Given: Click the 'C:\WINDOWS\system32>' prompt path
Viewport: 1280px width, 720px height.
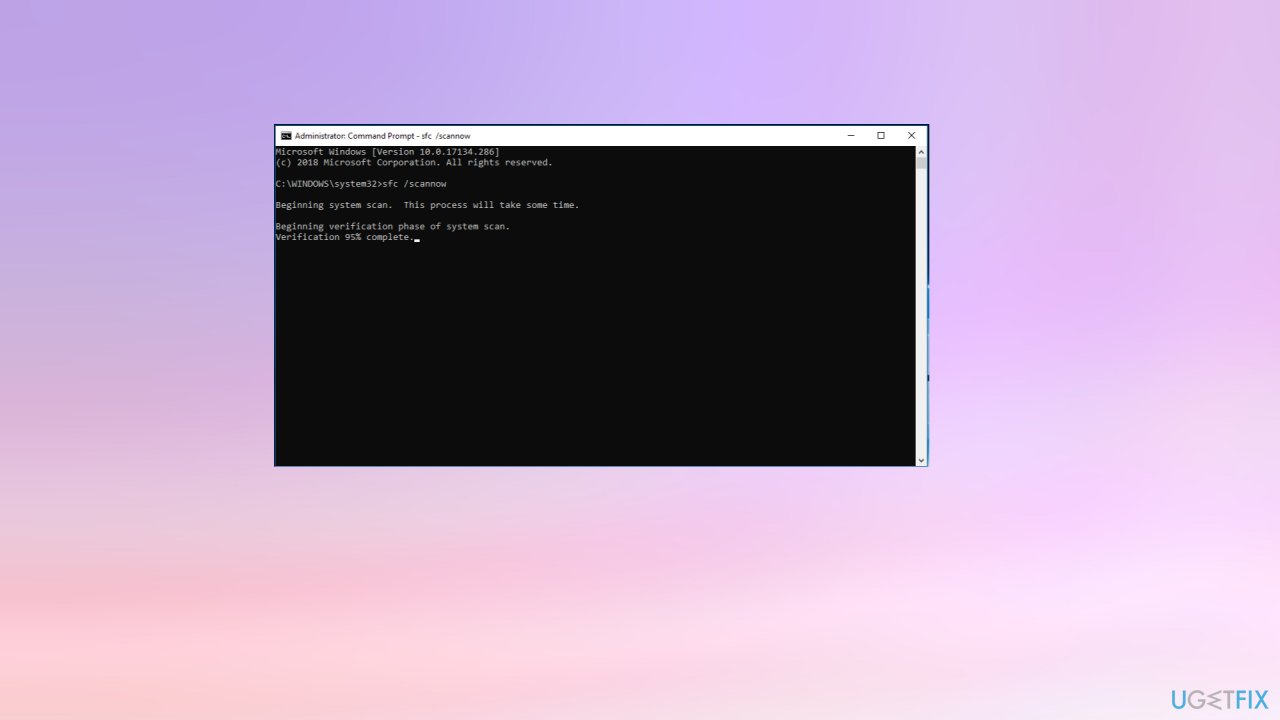Looking at the screenshot, I should point(328,184).
